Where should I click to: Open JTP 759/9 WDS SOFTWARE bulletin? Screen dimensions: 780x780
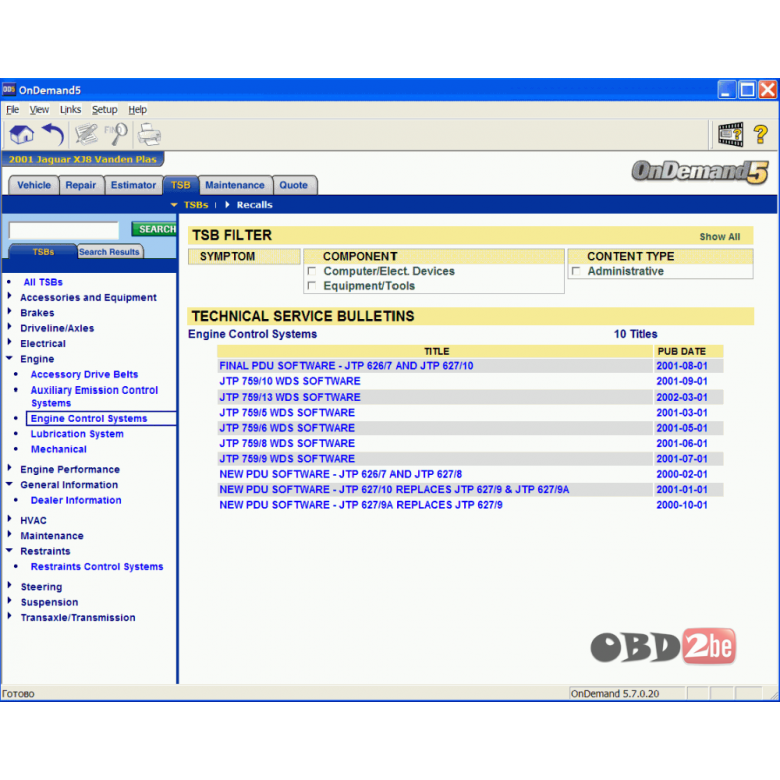point(287,459)
